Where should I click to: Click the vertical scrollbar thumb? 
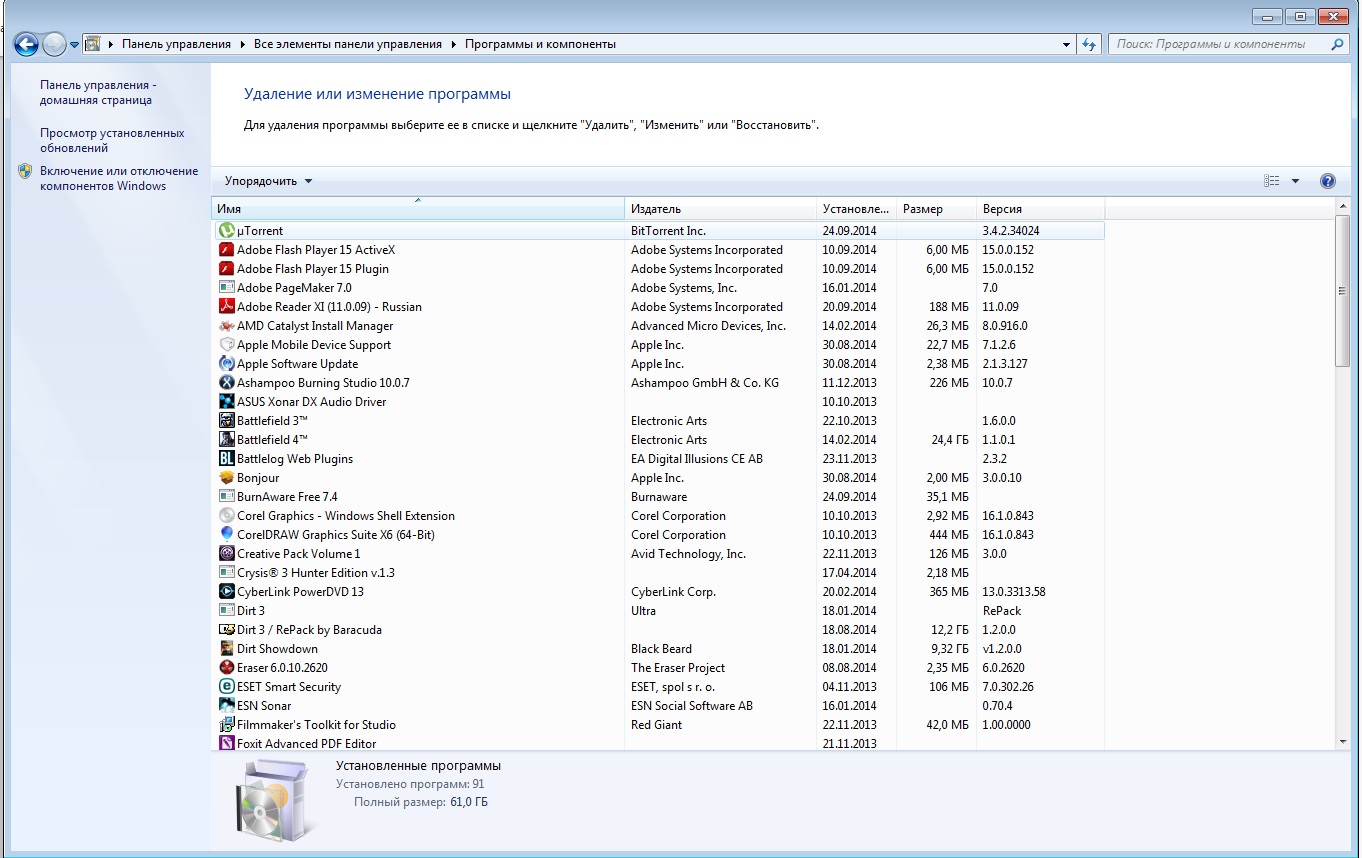coord(1343,292)
